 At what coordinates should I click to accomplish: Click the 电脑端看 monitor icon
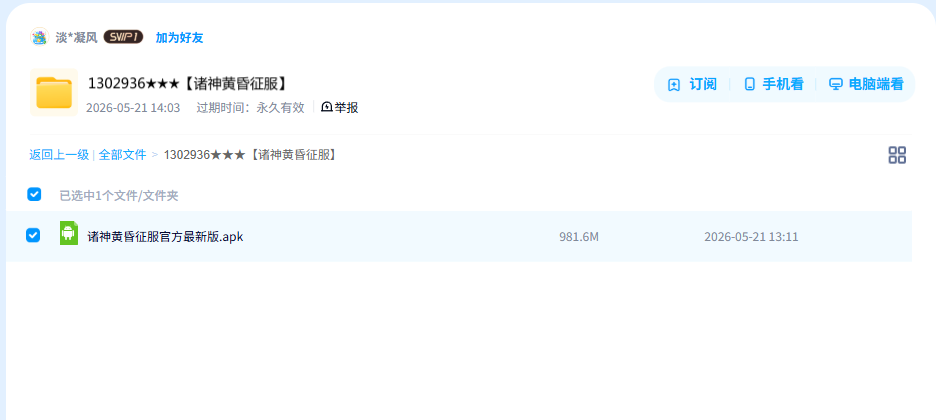tap(836, 85)
